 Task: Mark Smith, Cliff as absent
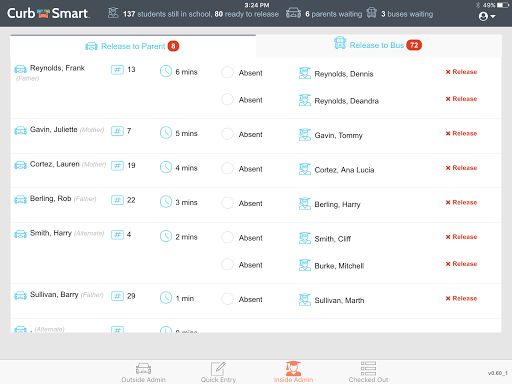[227, 237]
